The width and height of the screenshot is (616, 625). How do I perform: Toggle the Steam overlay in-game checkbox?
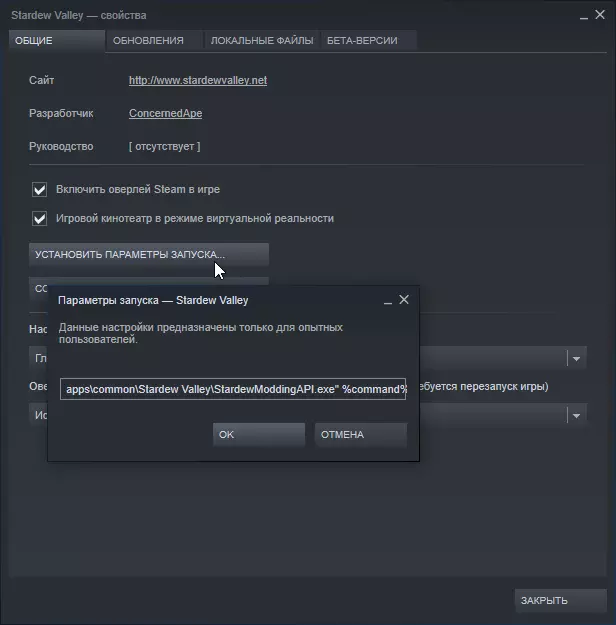(39, 189)
